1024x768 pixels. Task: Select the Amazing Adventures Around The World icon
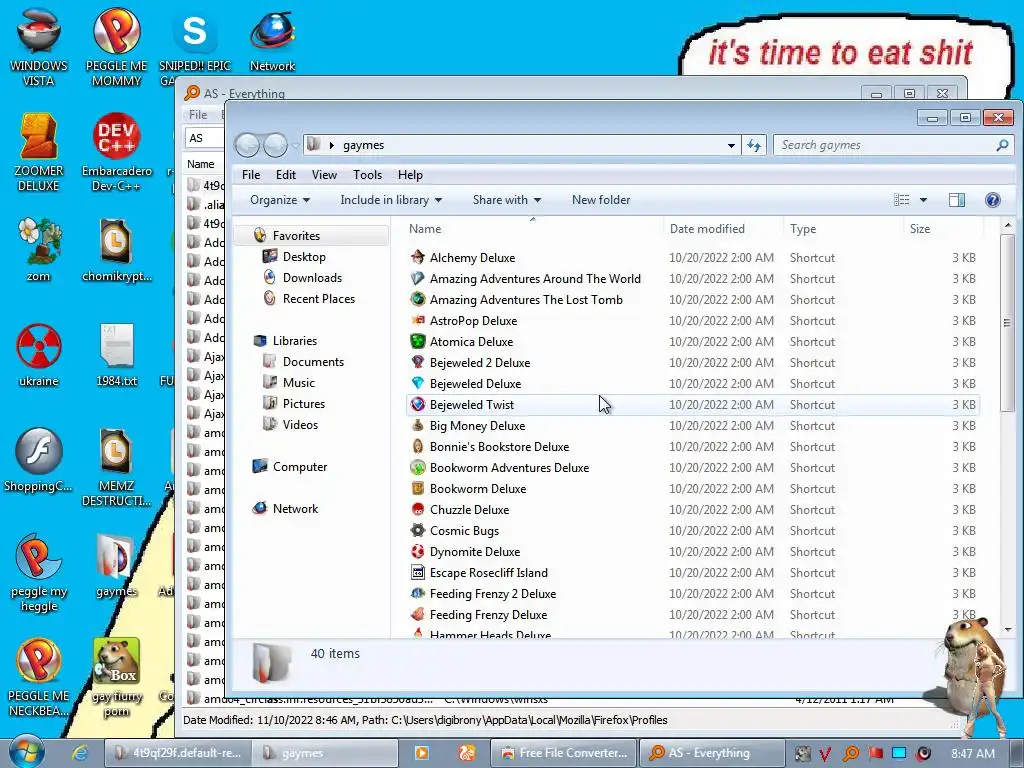417,278
